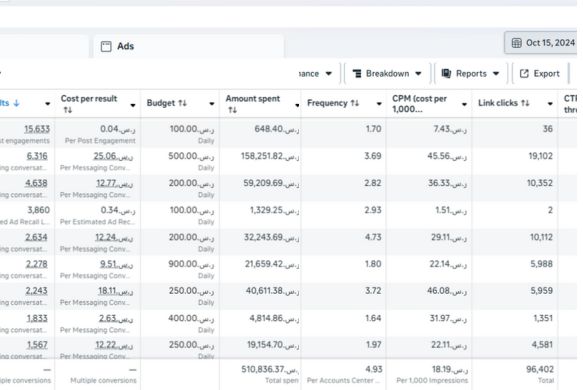583x390 pixels.
Task: Click the 12.22 cost per result link
Action: 114,345
